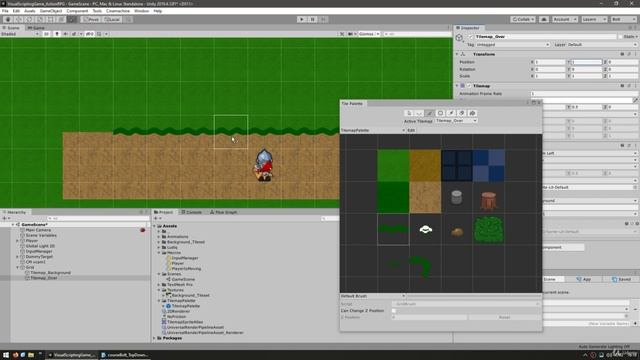The width and height of the screenshot is (640, 360).
Task: Click the cloud services icon
Action: point(544,19)
